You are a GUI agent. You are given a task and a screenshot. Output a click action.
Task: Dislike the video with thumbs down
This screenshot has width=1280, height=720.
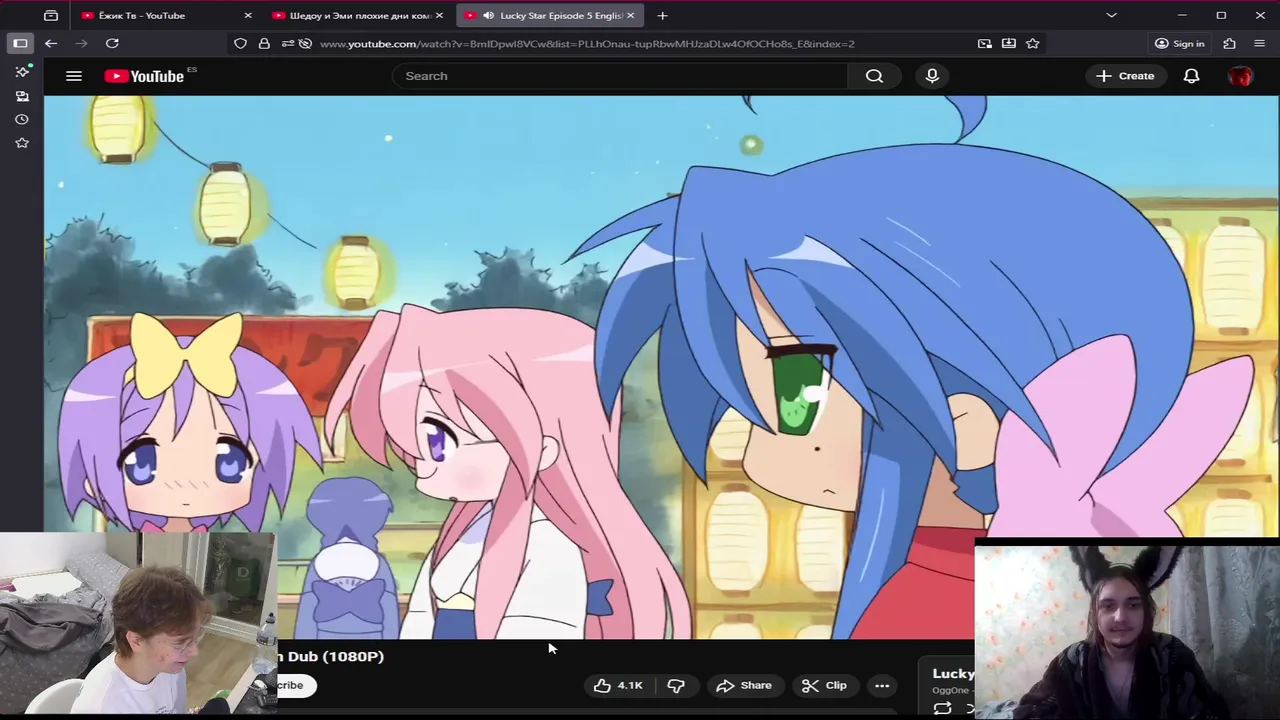click(676, 685)
